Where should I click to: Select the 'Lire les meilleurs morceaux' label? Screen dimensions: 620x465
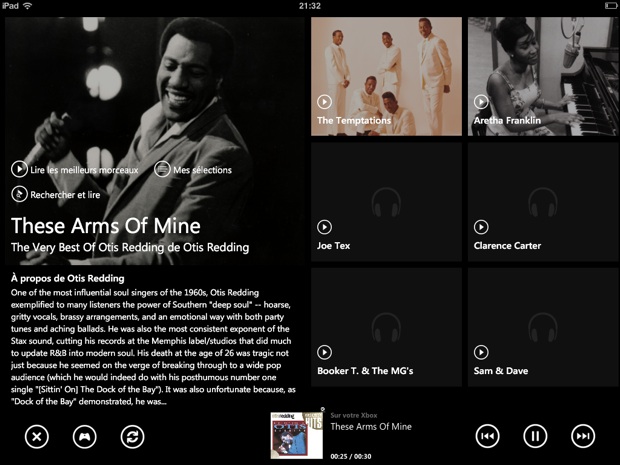(x=84, y=170)
